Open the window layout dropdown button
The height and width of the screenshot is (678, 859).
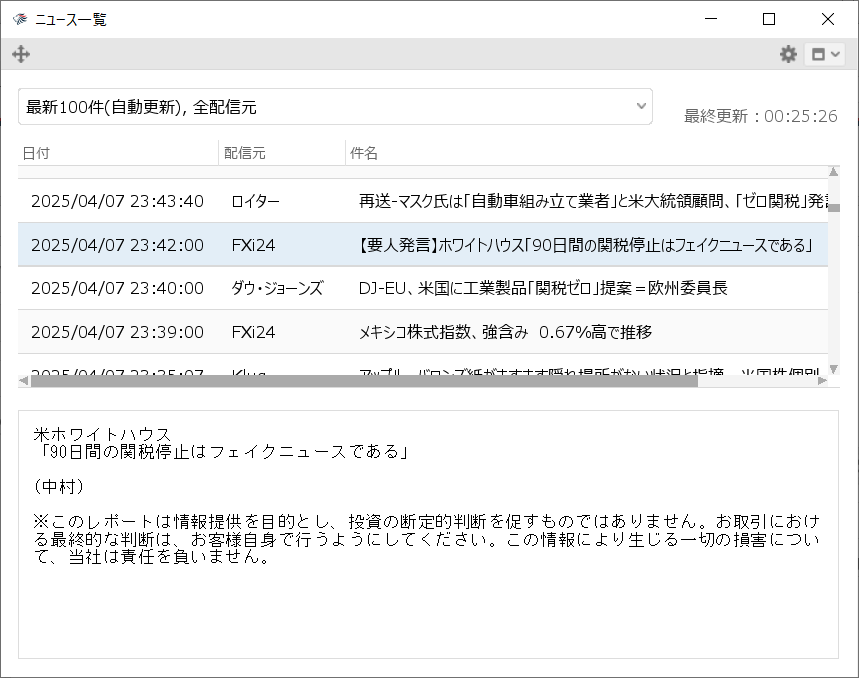click(824, 54)
